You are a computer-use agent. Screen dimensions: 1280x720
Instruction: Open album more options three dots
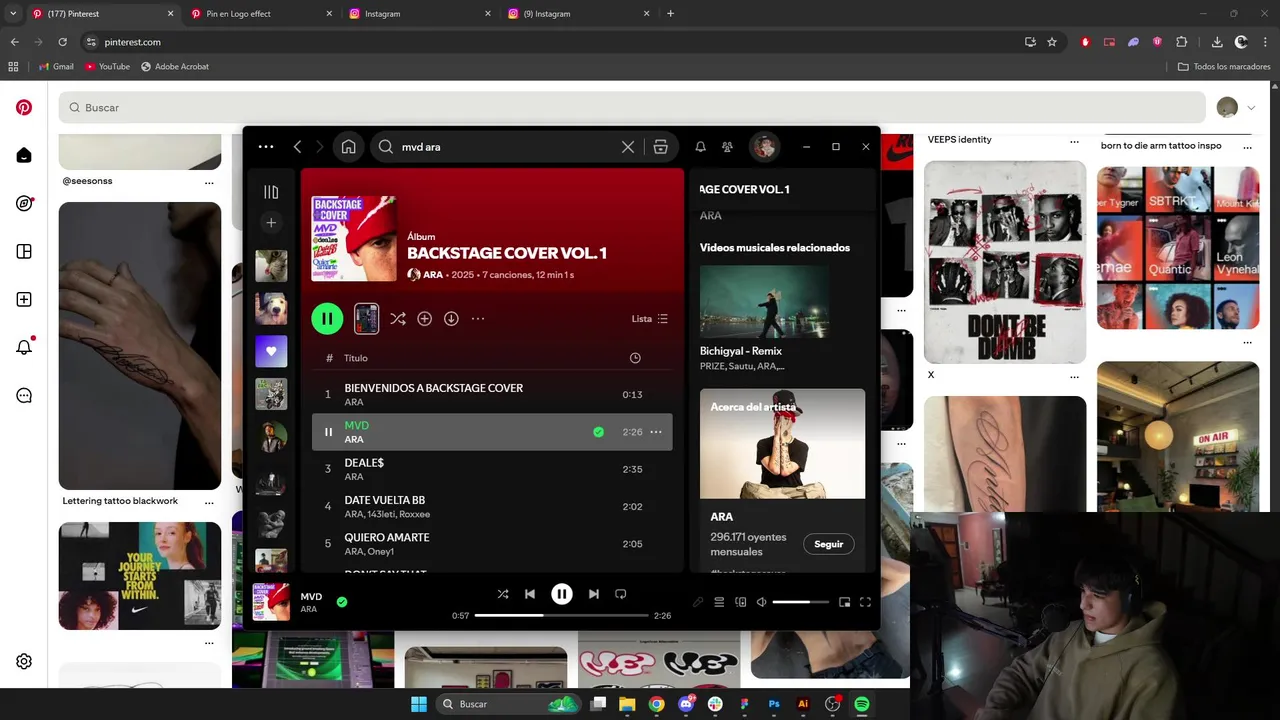pyautogui.click(x=478, y=319)
